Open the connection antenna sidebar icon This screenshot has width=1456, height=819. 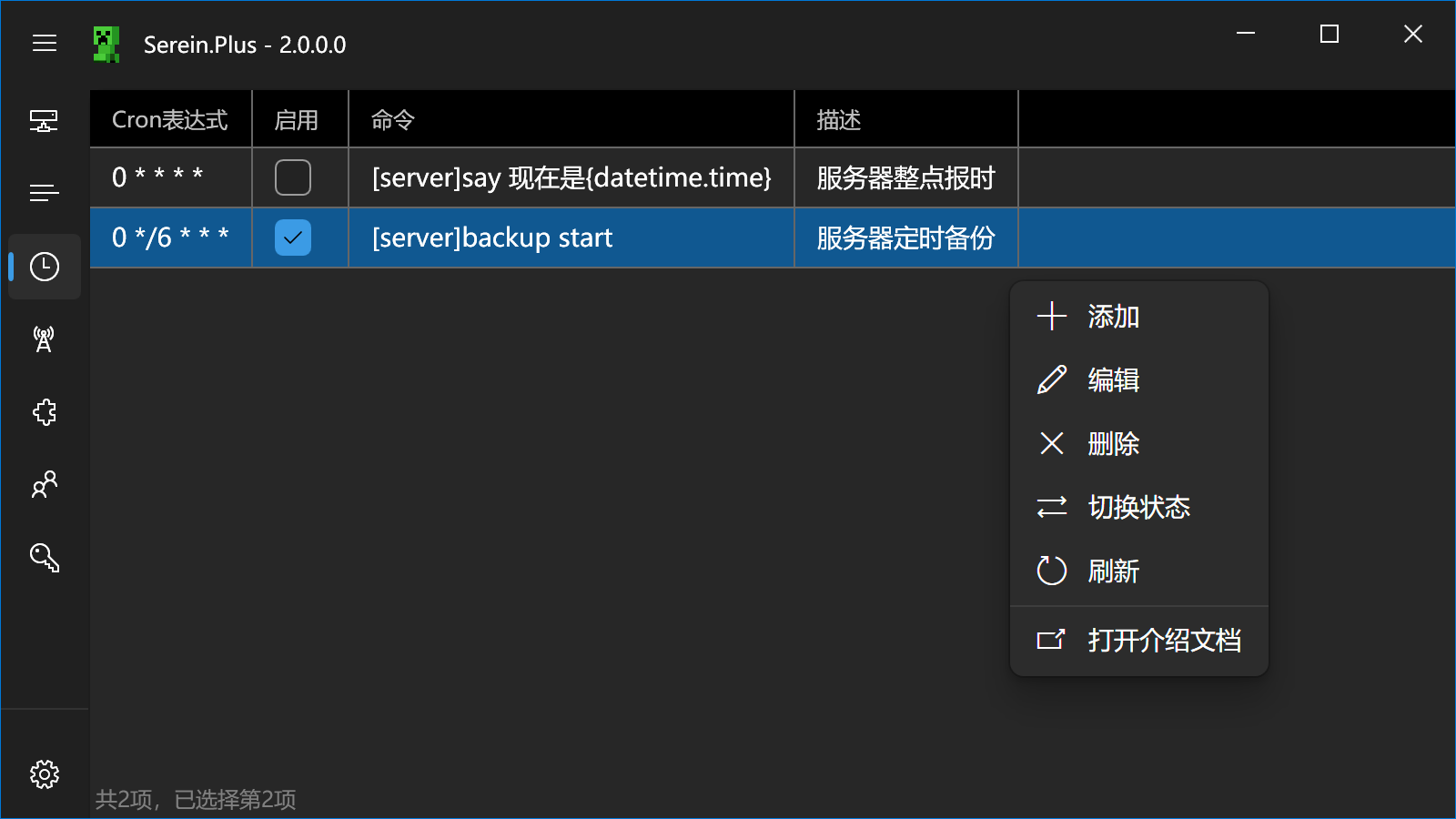45,339
